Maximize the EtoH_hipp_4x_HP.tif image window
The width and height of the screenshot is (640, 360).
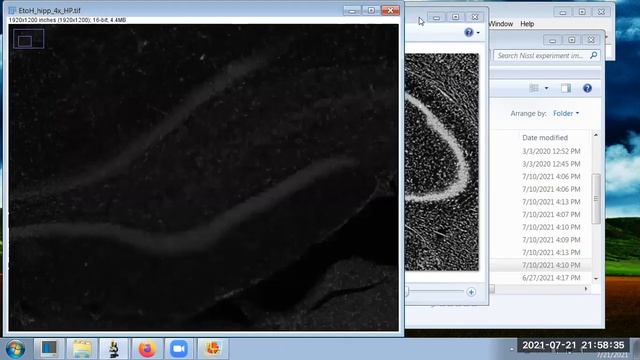(371, 10)
